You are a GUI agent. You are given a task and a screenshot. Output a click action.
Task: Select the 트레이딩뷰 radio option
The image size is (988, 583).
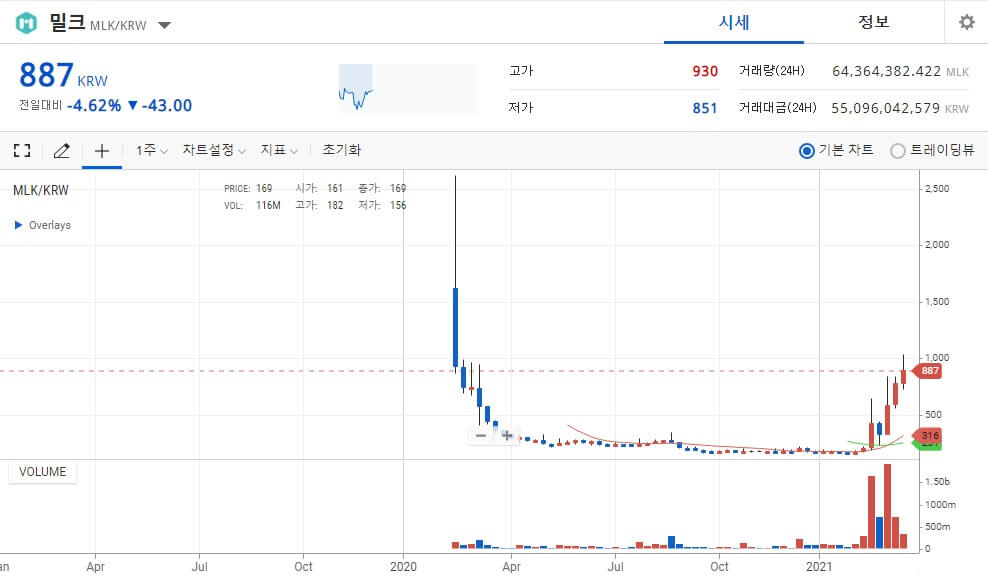(897, 151)
